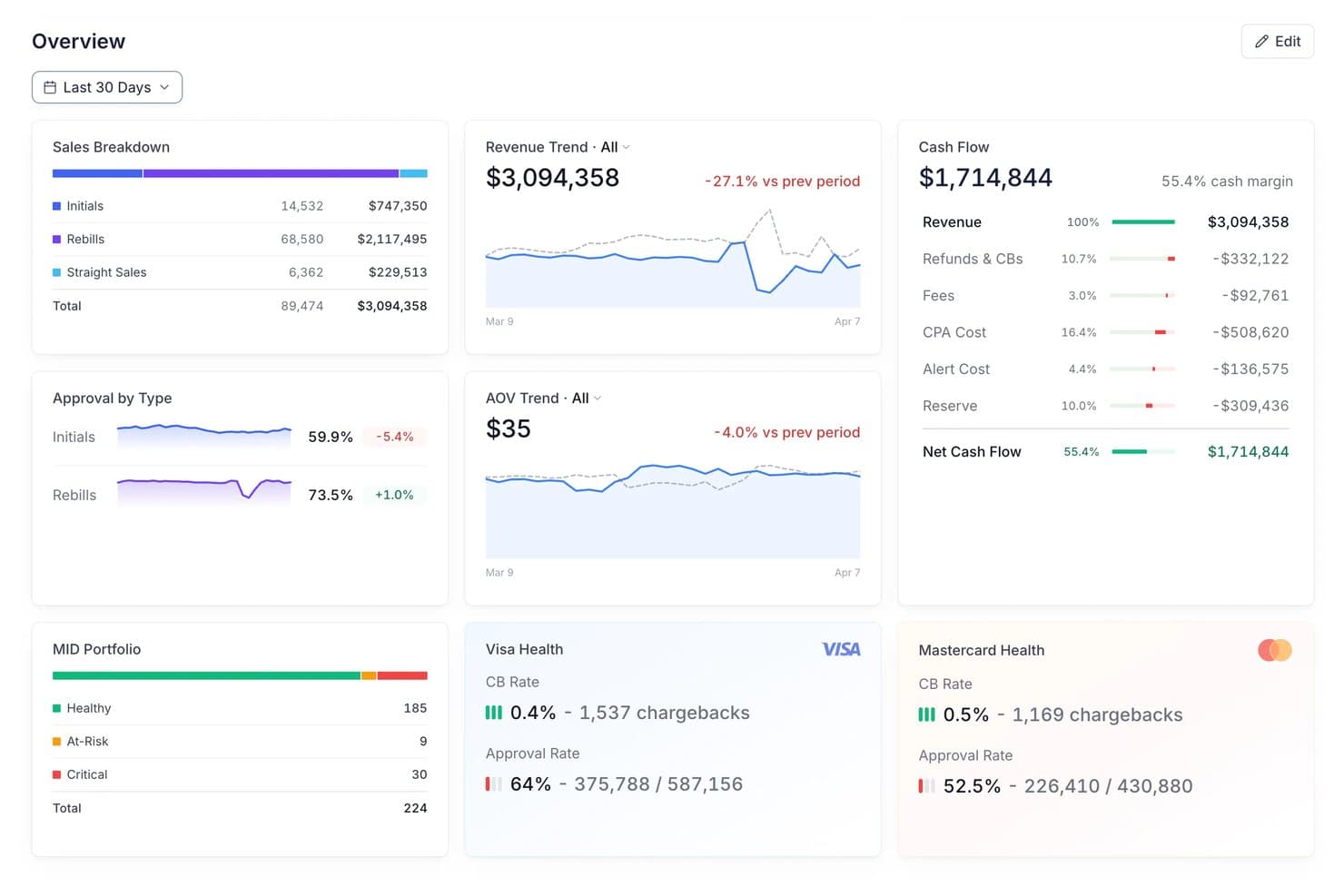The image size is (1344, 896).
Task: Click the Straight Sales count 6,362
Action: (306, 272)
